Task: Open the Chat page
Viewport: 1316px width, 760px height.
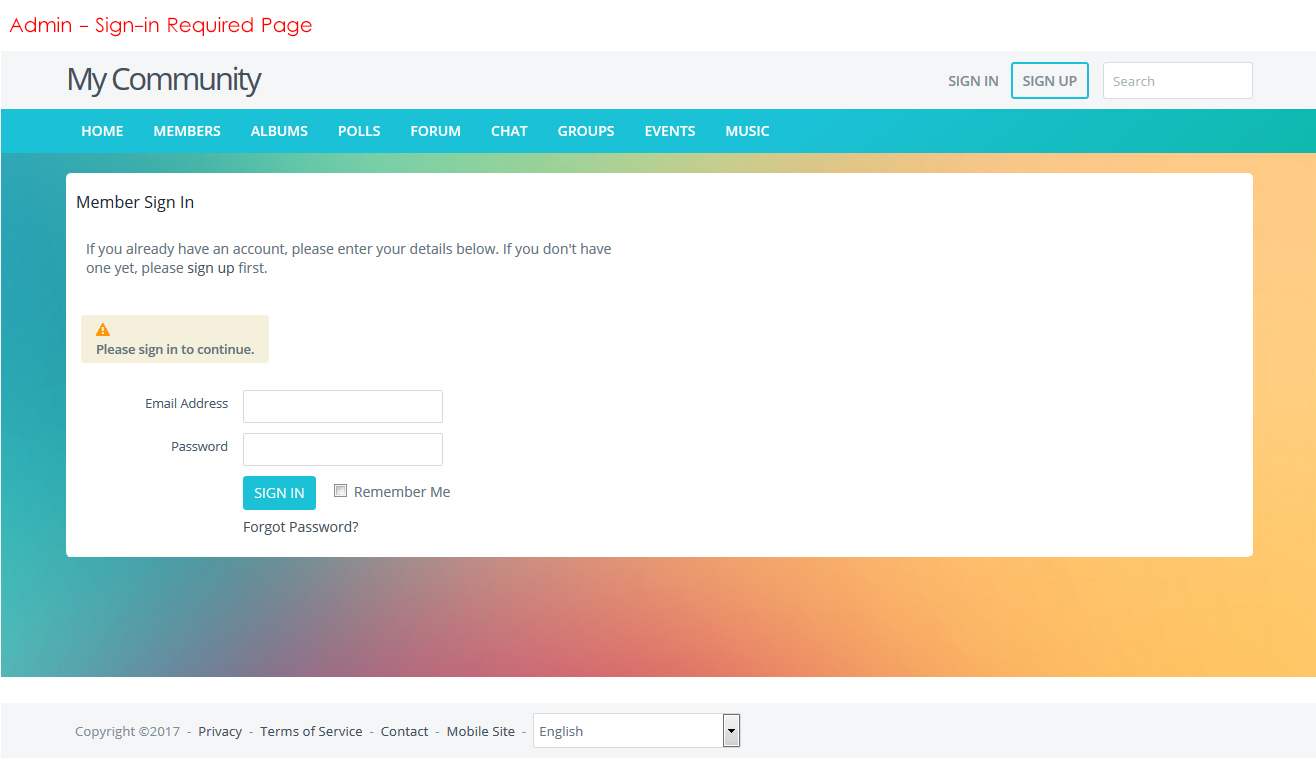Action: point(509,131)
